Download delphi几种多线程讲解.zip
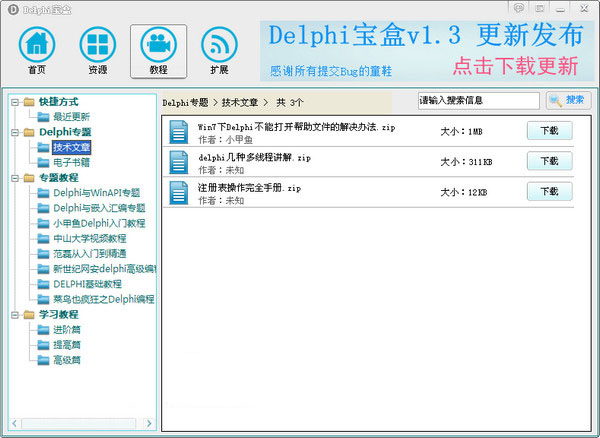Viewport: 600px width, 438px height. 549,161
